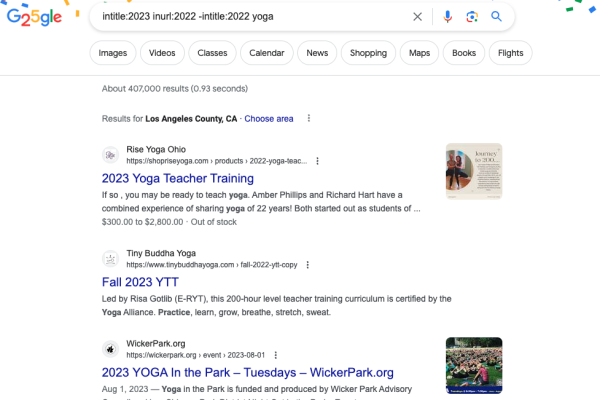Open the Fall 2023 YTT result
The height and width of the screenshot is (400, 600).
140,282
